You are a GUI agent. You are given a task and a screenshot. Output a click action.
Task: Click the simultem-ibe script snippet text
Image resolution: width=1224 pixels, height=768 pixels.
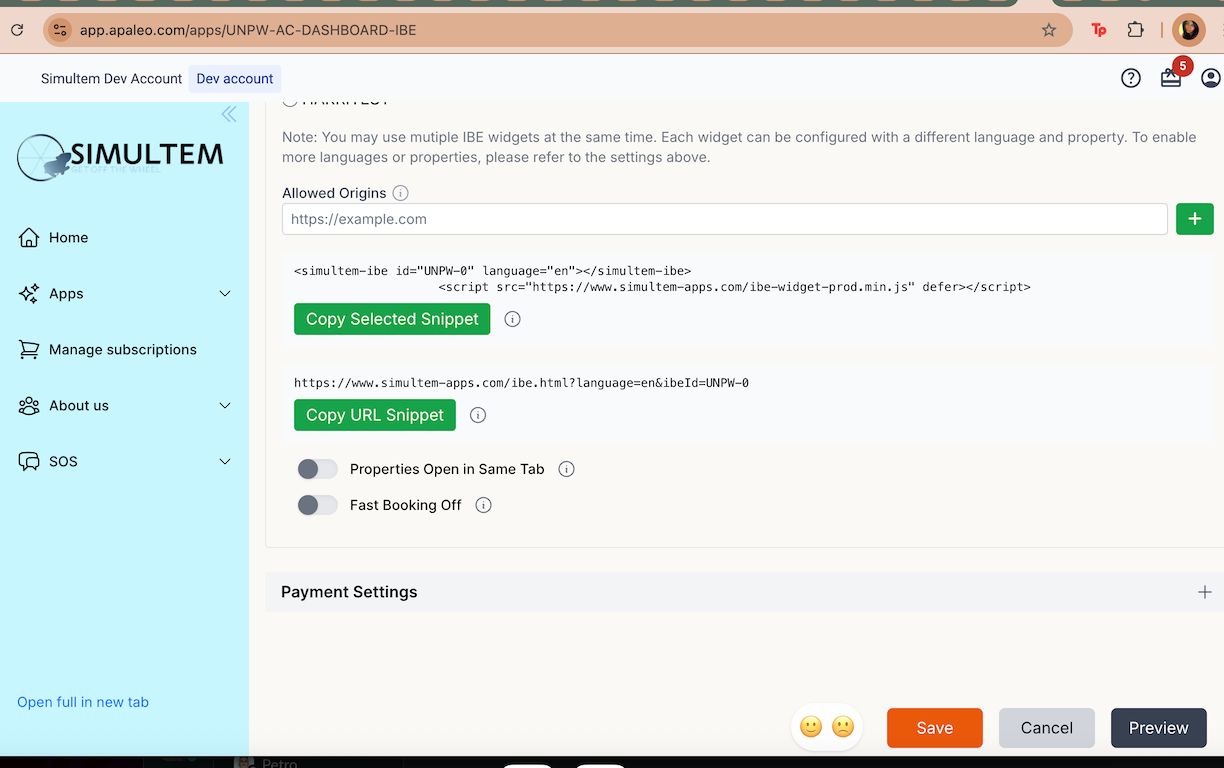(662, 279)
